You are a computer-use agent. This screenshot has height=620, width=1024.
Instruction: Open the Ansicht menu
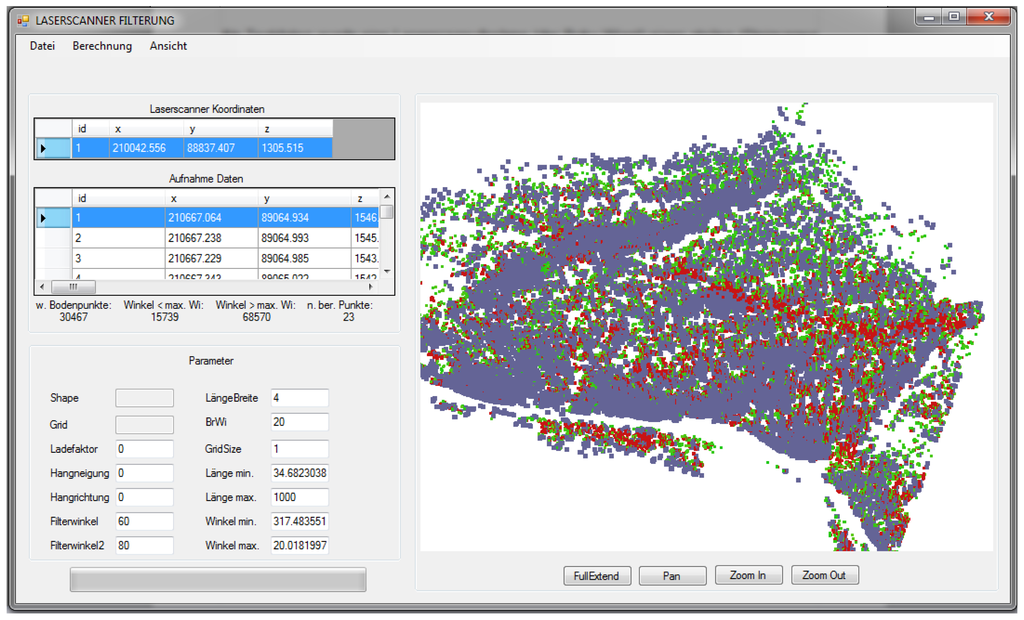pyautogui.click(x=168, y=46)
